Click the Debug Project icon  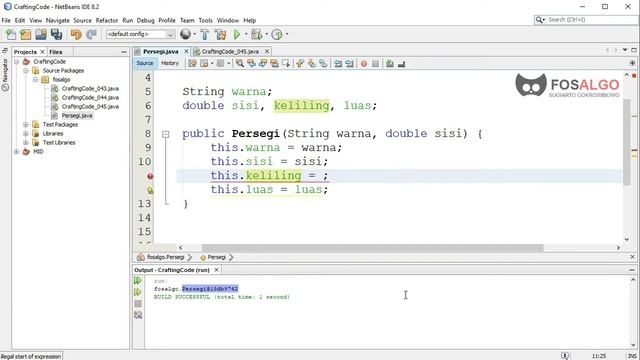[x=256, y=34]
